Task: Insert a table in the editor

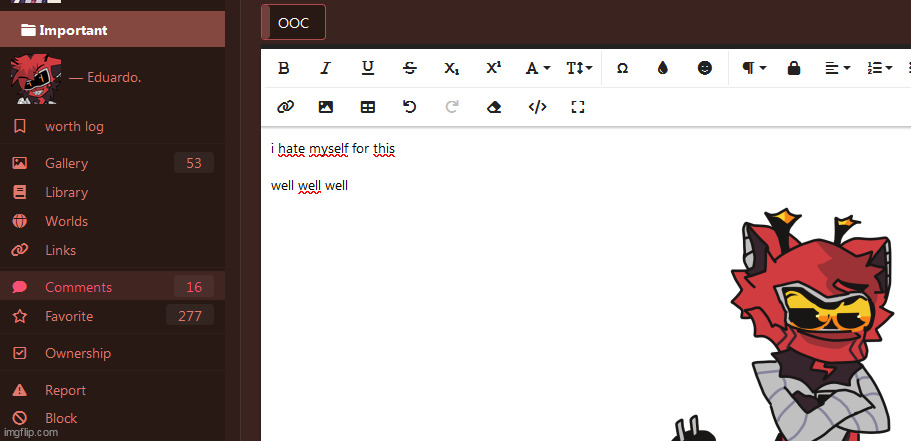Action: 367,107
